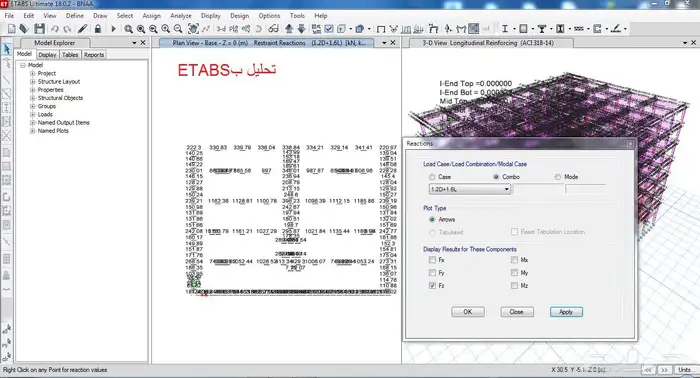Click the >> button in status bar
The height and width of the screenshot is (378, 700).
pyautogui.click(x=664, y=370)
